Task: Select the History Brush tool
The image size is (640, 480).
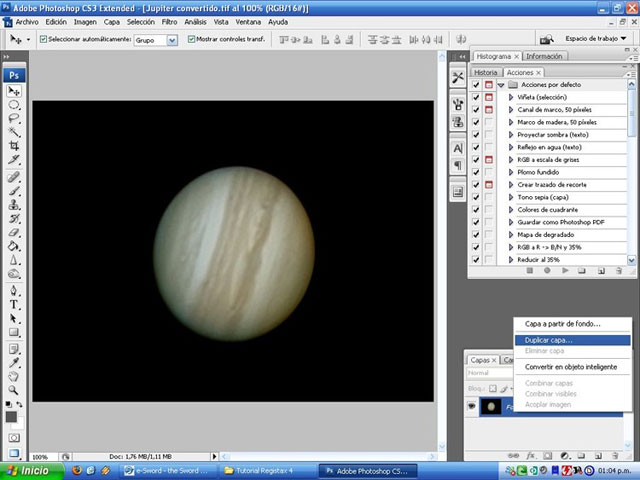Action: pos(14,218)
